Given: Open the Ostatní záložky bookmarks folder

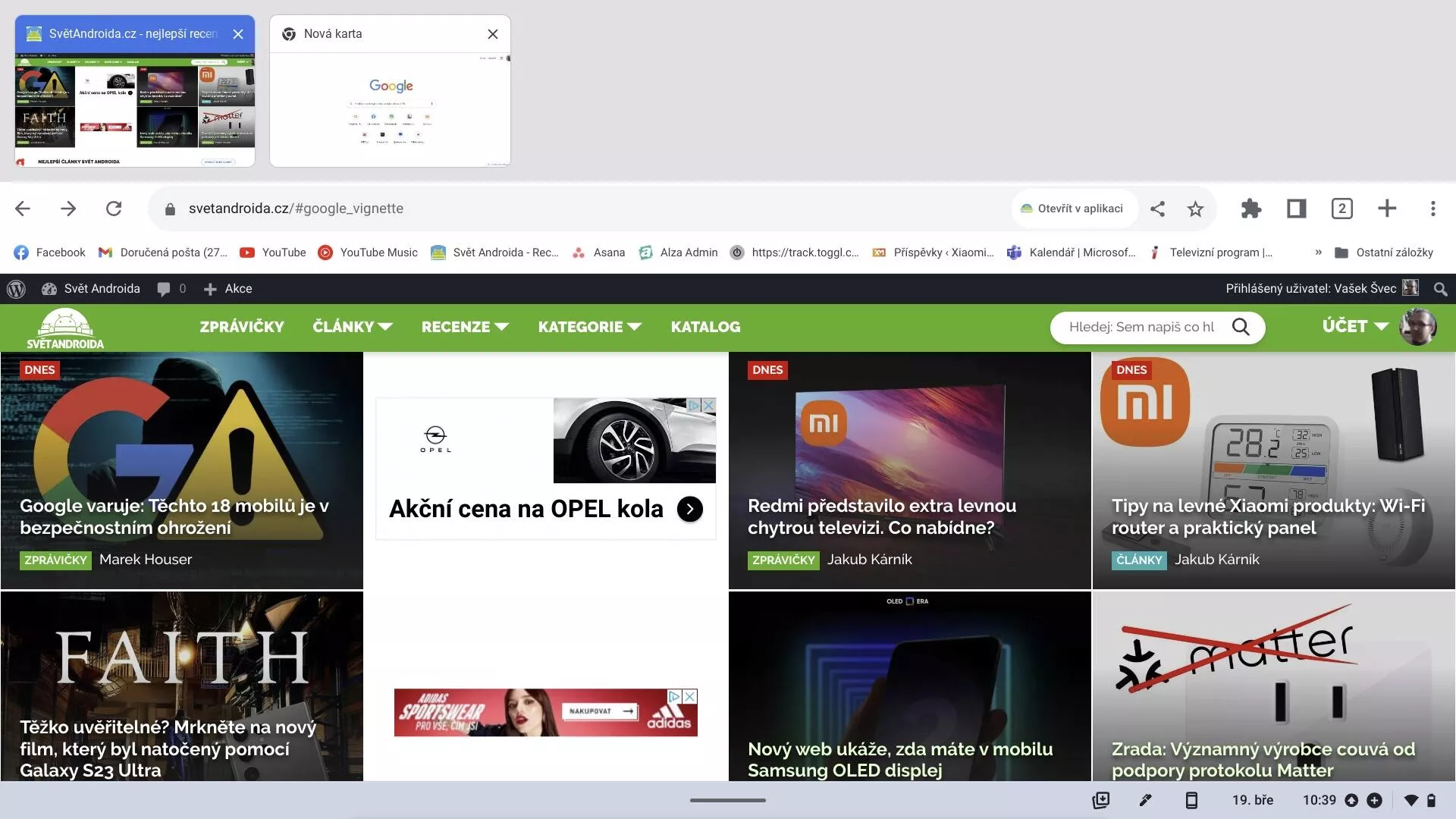Looking at the screenshot, I should [1383, 253].
